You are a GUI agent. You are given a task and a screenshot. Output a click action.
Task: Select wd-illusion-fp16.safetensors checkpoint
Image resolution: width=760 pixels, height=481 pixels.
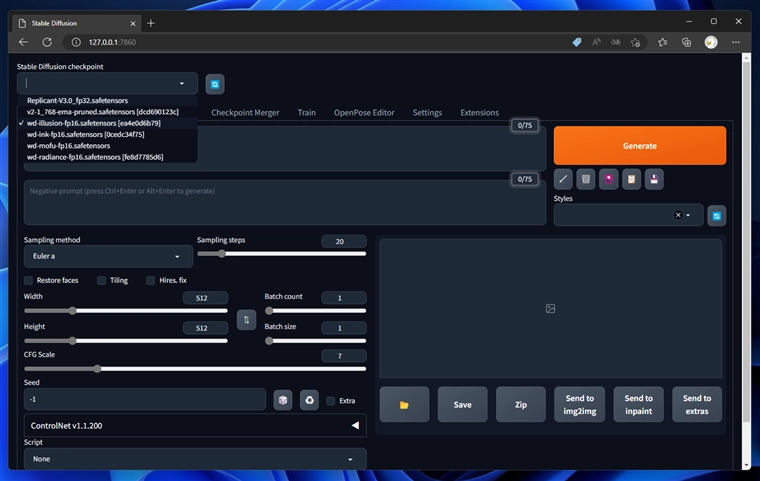tap(108, 123)
